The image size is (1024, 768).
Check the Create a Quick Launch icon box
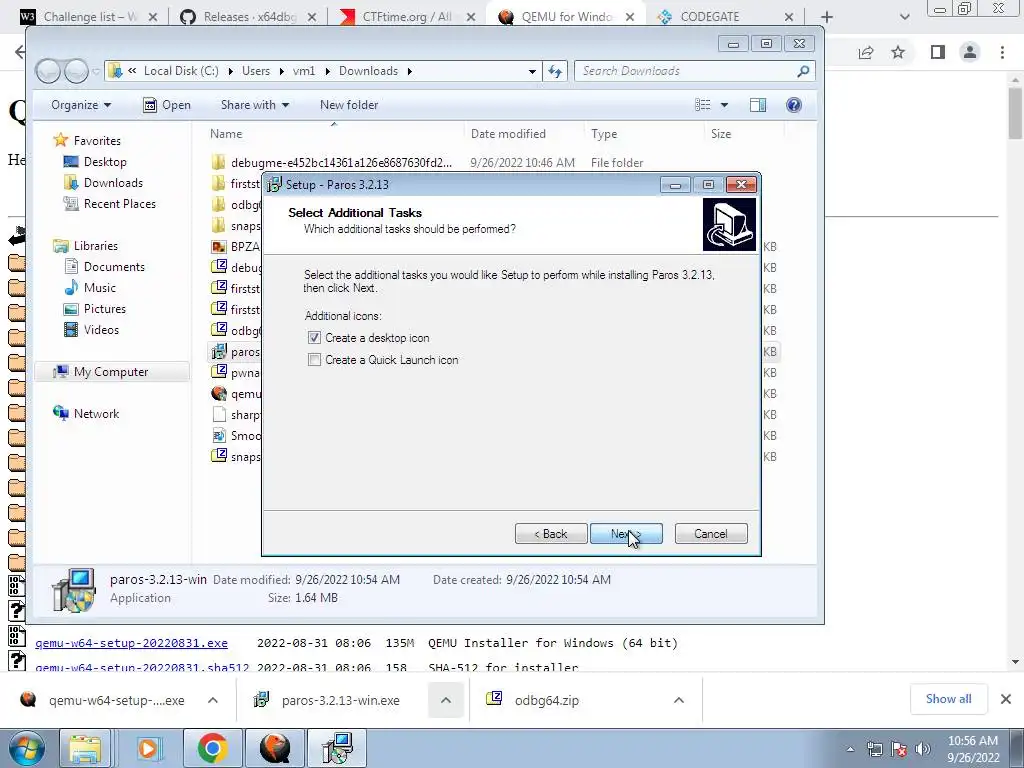(314, 360)
